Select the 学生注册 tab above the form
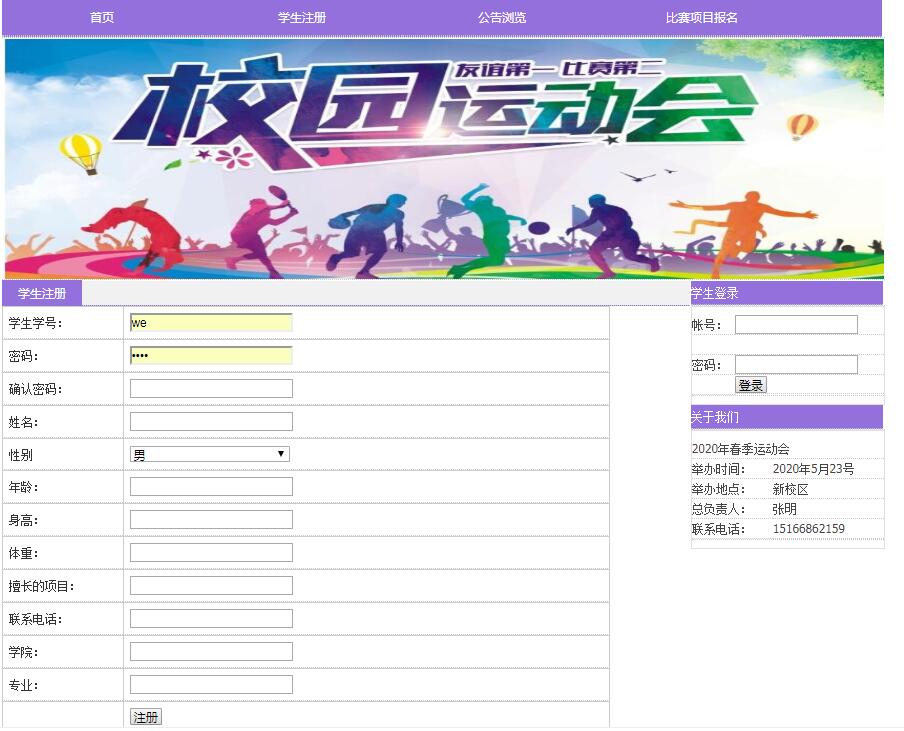This screenshot has width=904, height=731. 42,293
